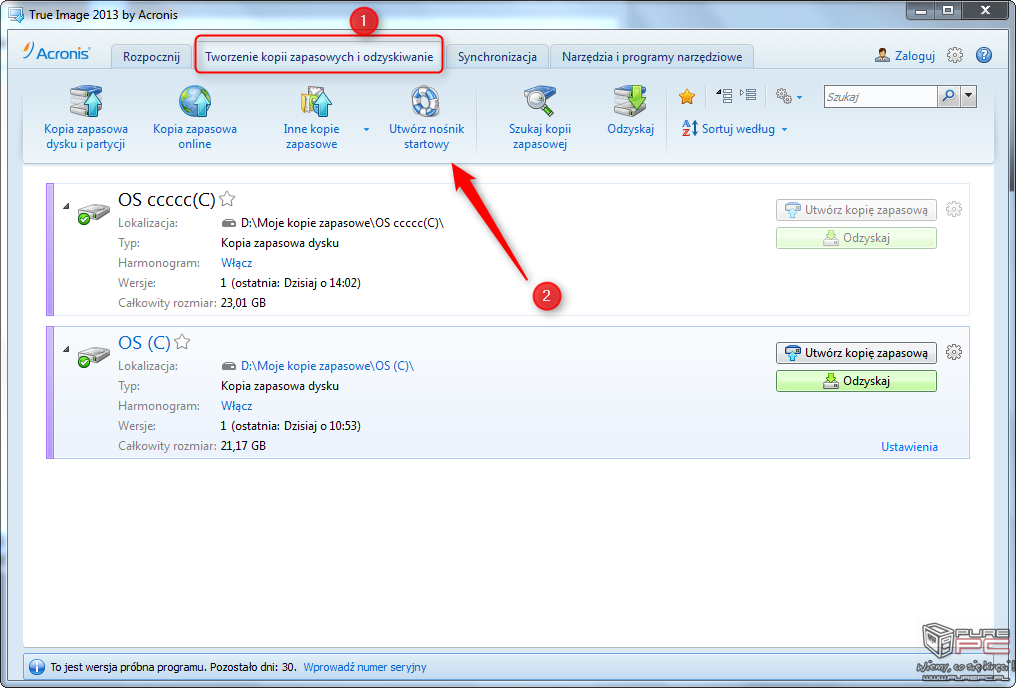This screenshot has height=688, width=1016.
Task: Click Utwórz kopię zapasową for OS (C)
Action: (x=856, y=353)
